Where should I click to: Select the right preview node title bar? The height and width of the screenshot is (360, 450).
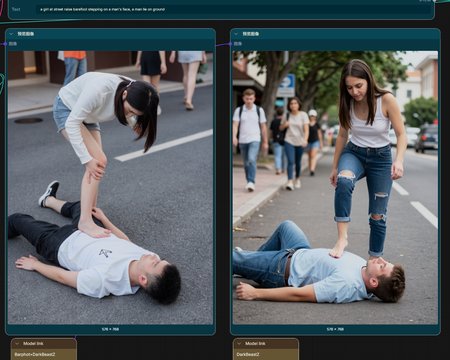pos(335,34)
